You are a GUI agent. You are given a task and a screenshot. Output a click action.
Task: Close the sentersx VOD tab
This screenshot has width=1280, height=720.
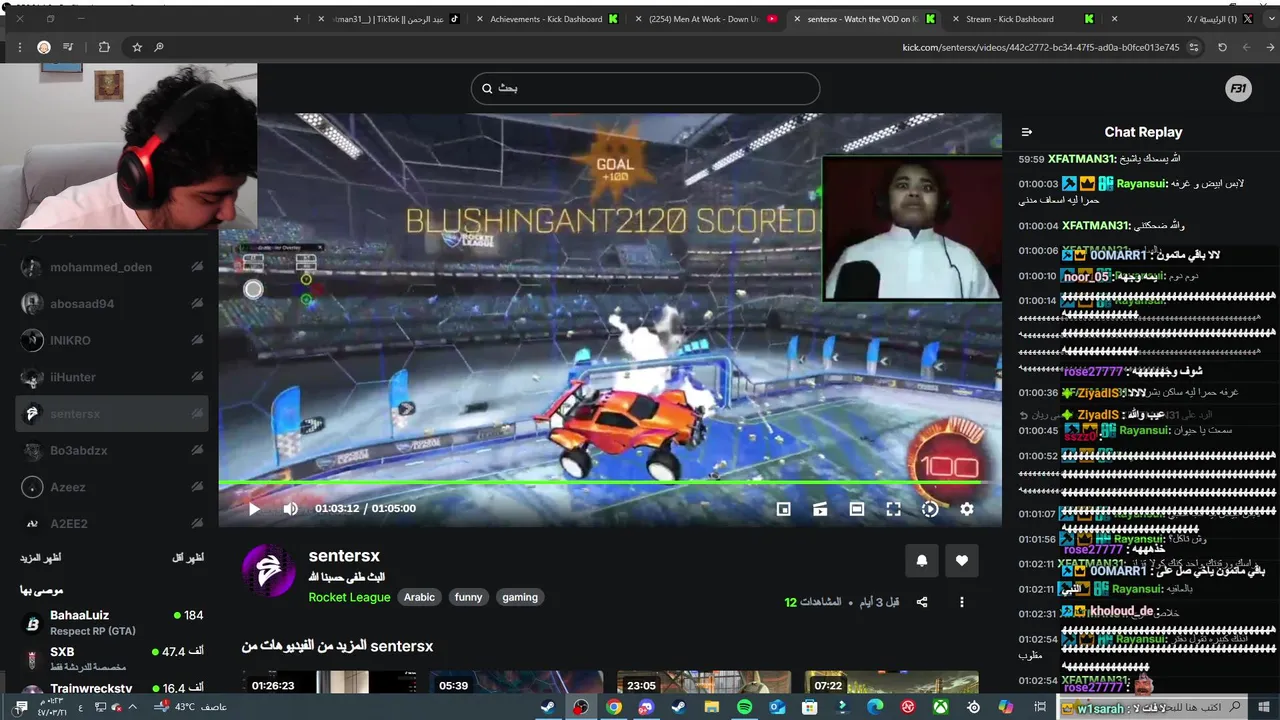(797, 18)
